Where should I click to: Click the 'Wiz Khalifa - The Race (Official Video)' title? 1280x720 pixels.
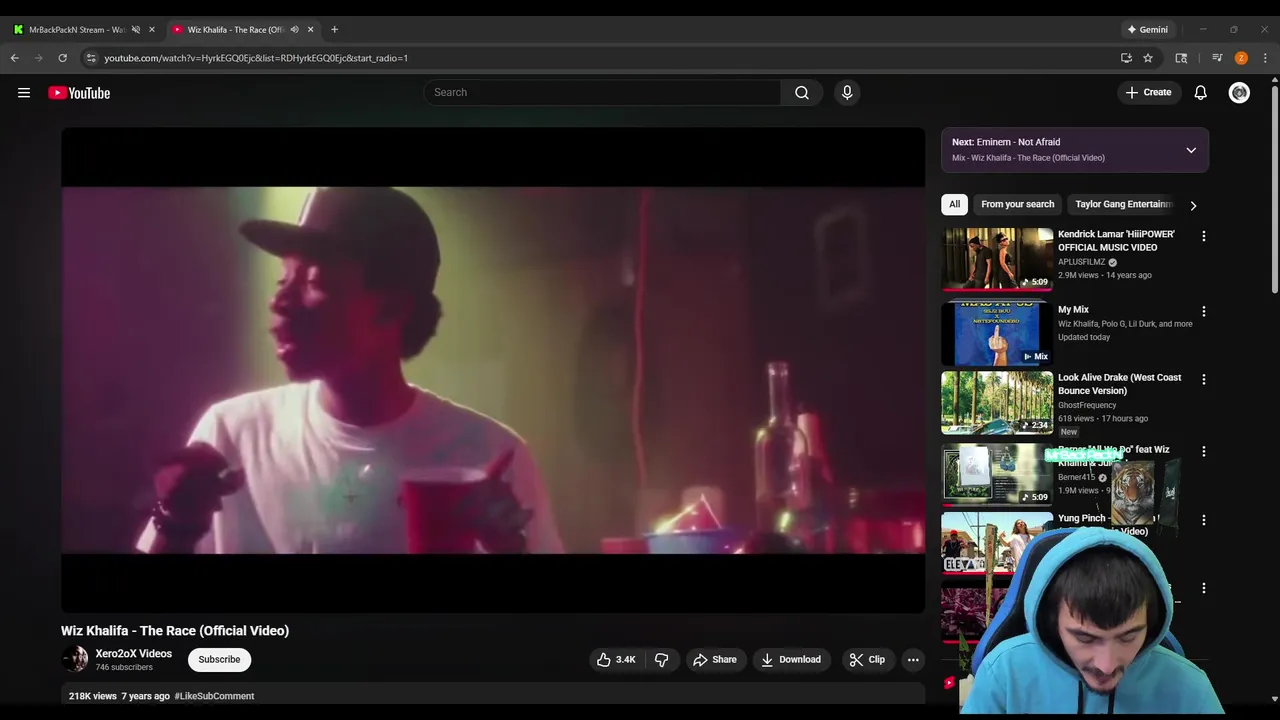click(175, 631)
